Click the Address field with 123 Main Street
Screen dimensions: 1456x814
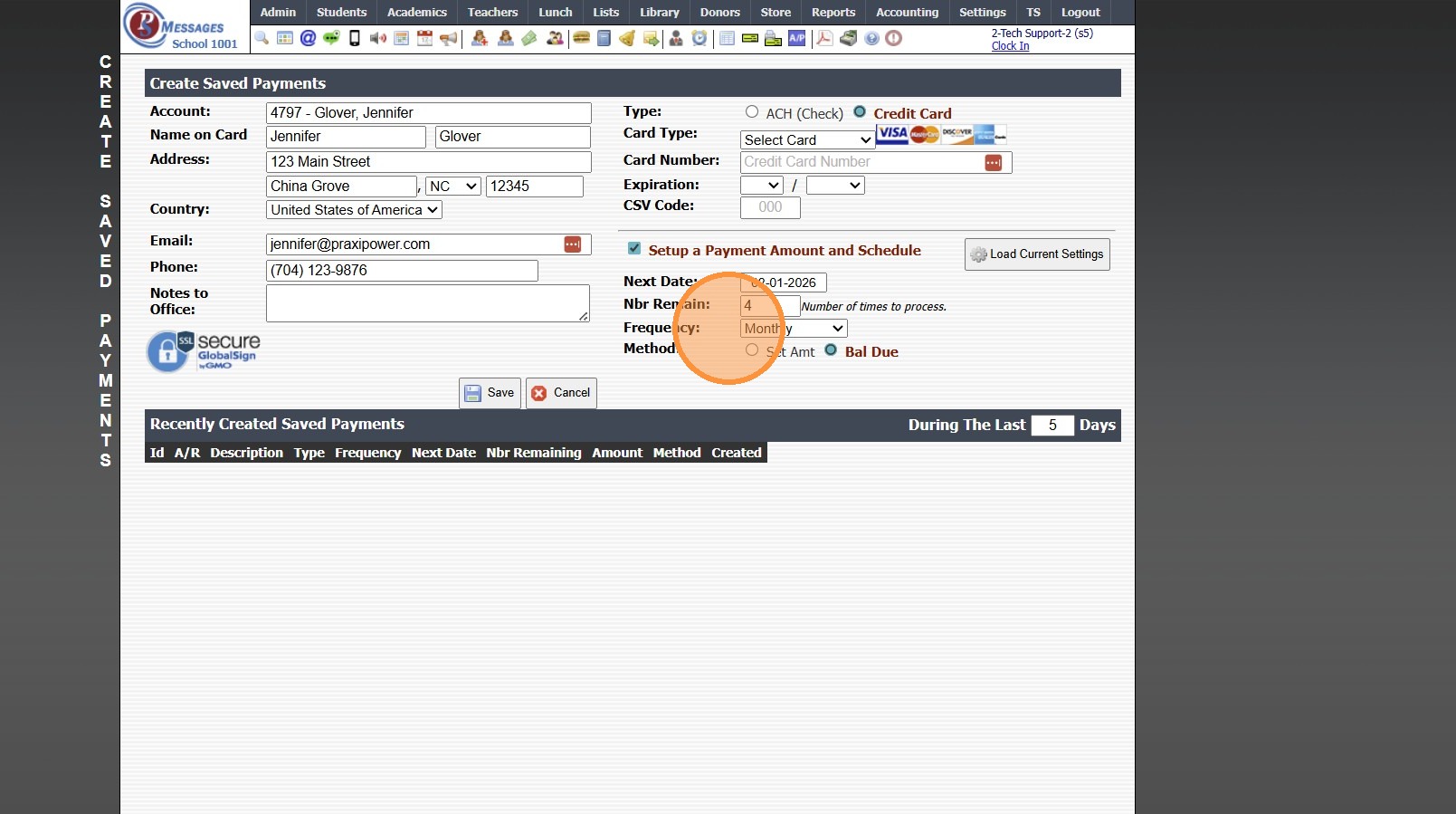pyautogui.click(x=429, y=162)
